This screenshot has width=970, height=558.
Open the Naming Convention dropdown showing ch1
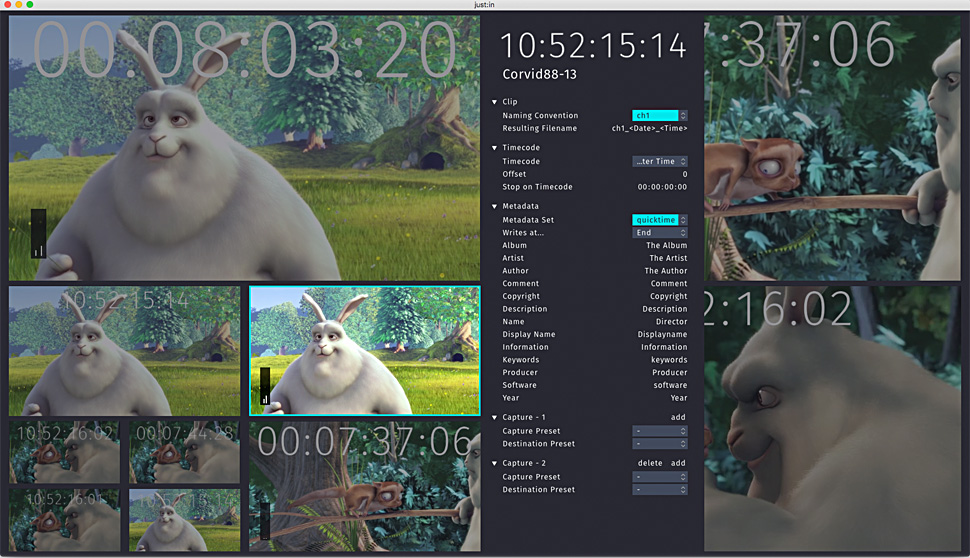point(659,116)
